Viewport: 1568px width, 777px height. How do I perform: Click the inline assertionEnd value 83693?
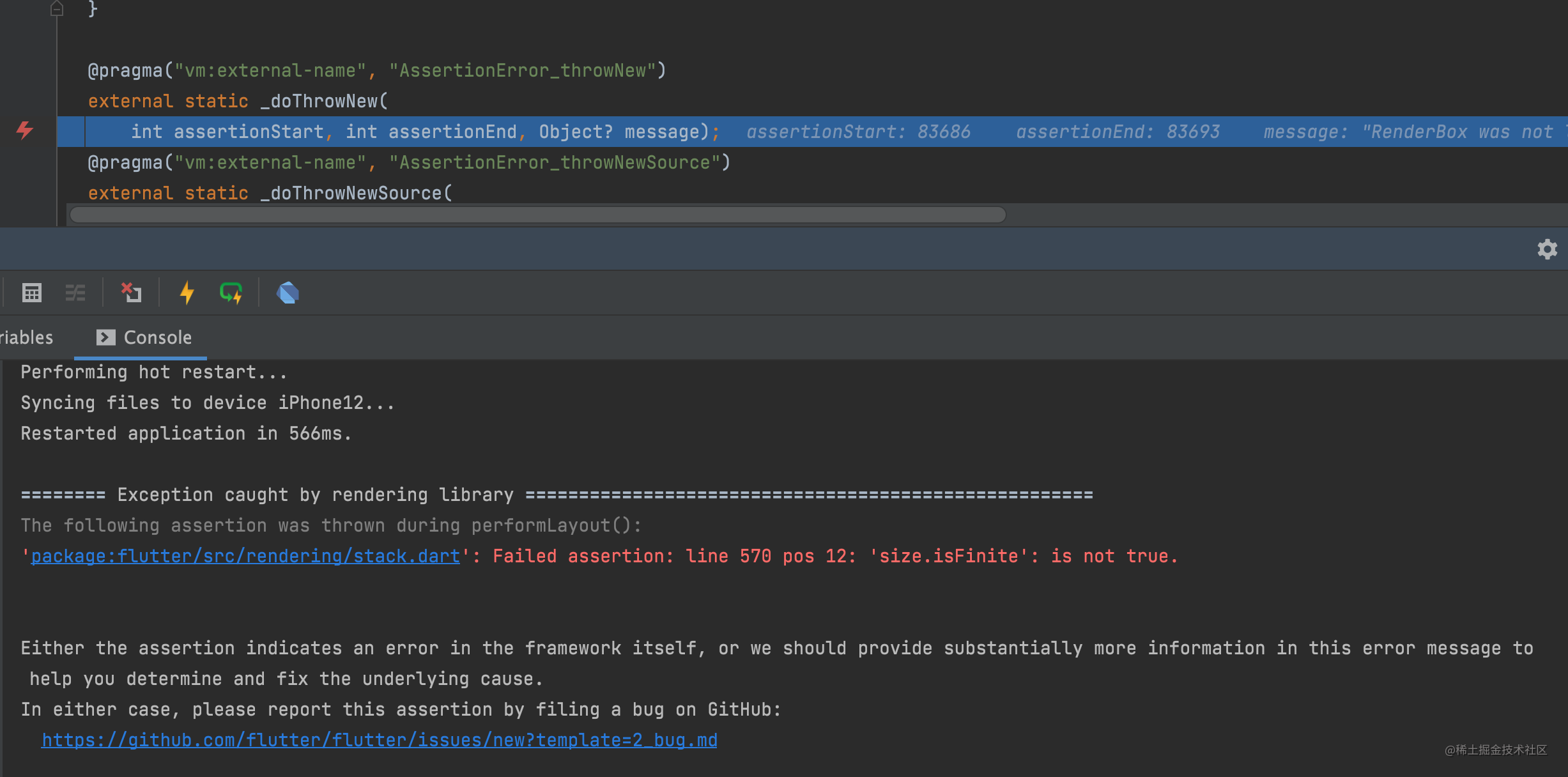pos(1193,132)
